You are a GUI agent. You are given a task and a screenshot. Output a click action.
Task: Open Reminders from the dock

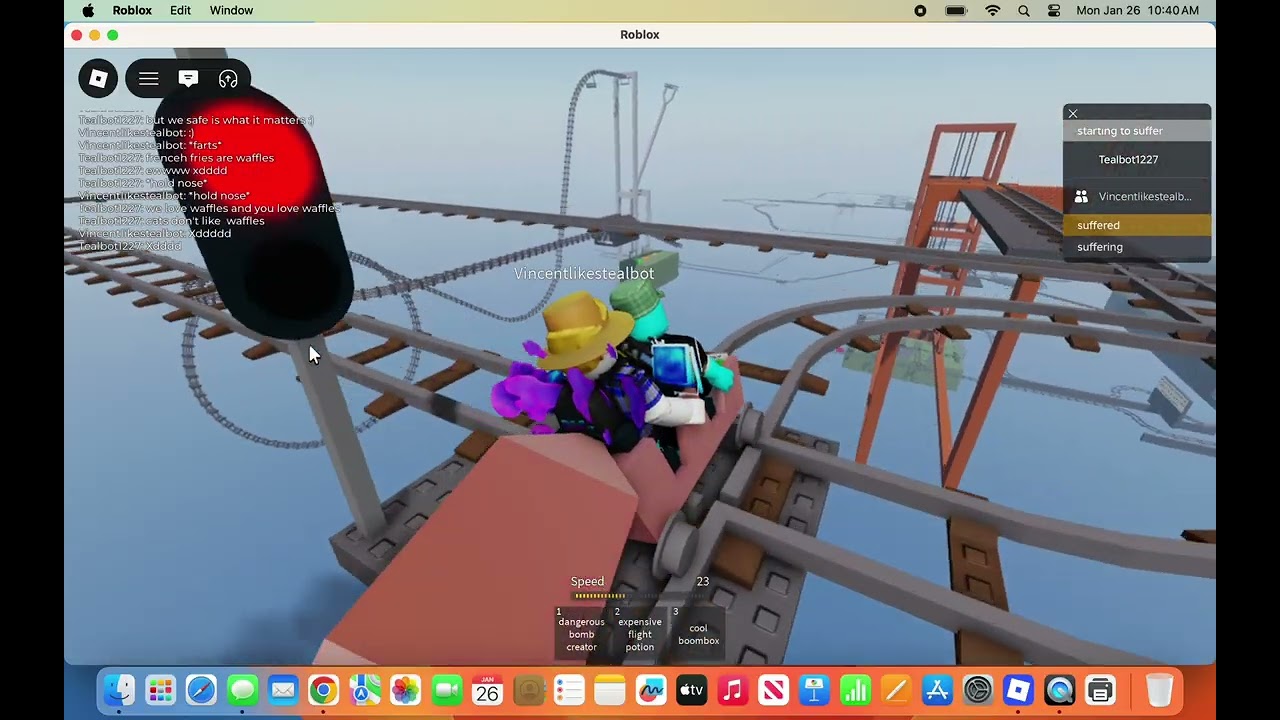(569, 690)
